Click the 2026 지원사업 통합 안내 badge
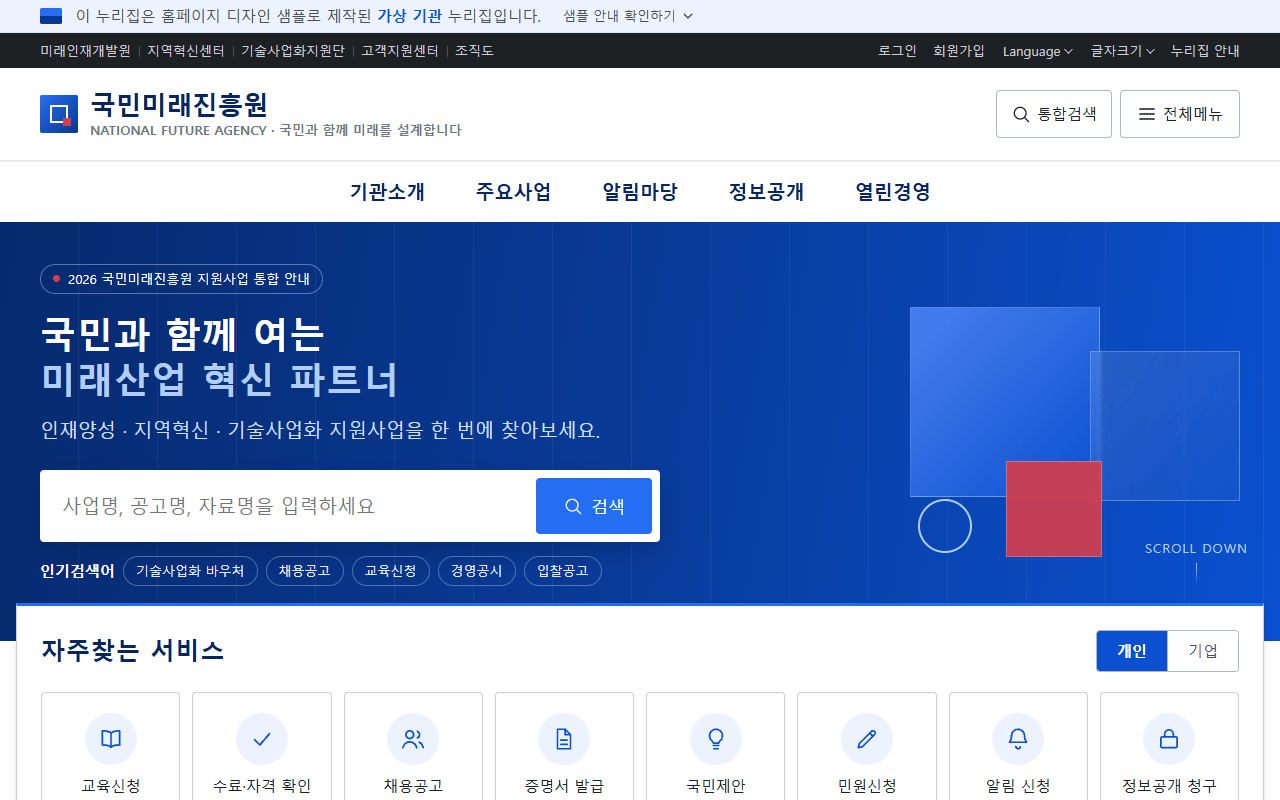The image size is (1280, 800). click(181, 279)
